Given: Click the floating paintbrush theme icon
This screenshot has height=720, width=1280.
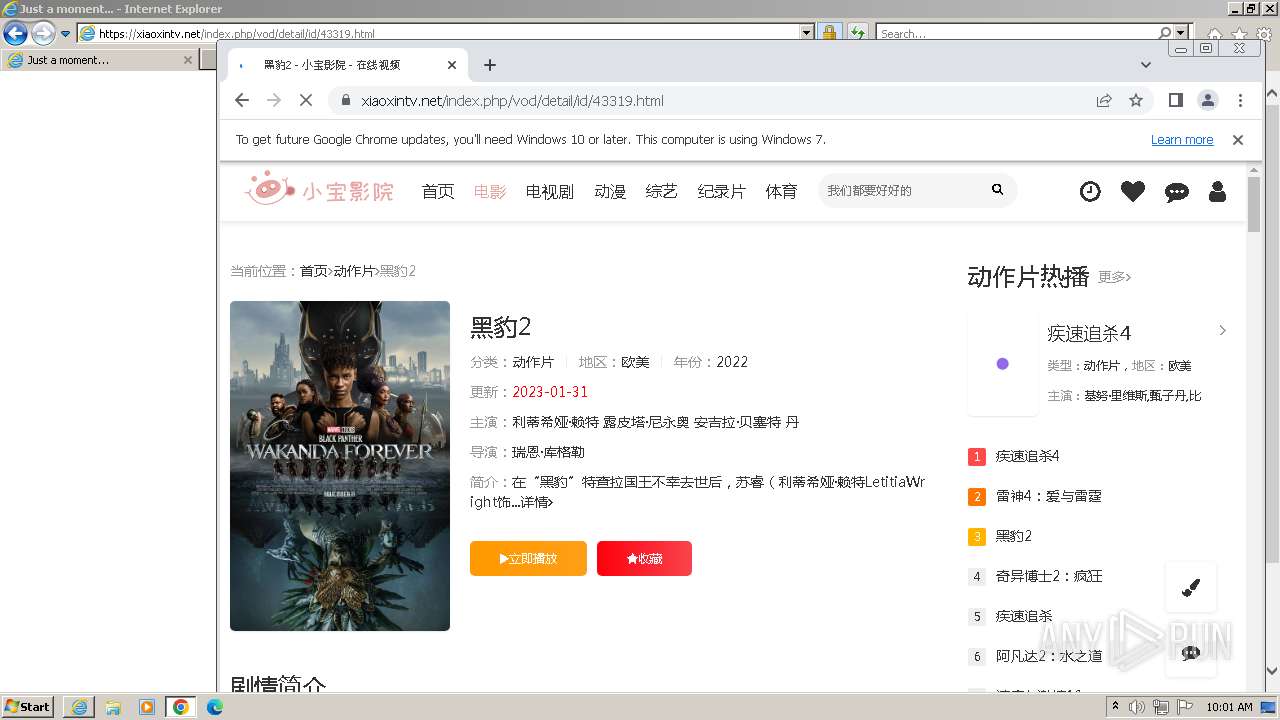Looking at the screenshot, I should pyautogui.click(x=1191, y=587).
